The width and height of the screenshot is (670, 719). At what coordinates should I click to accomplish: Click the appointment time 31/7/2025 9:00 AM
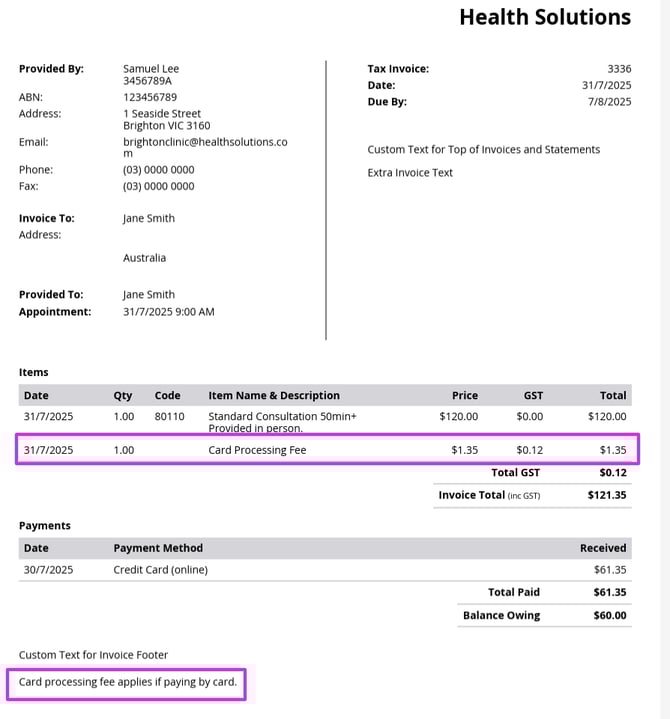click(168, 311)
